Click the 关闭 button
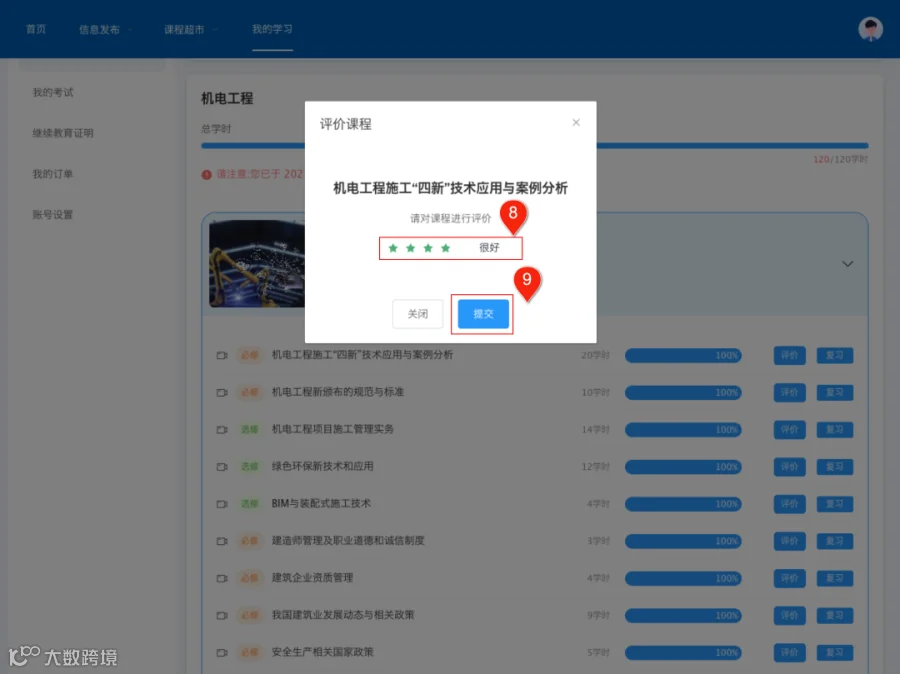900x674 pixels. tap(417, 313)
